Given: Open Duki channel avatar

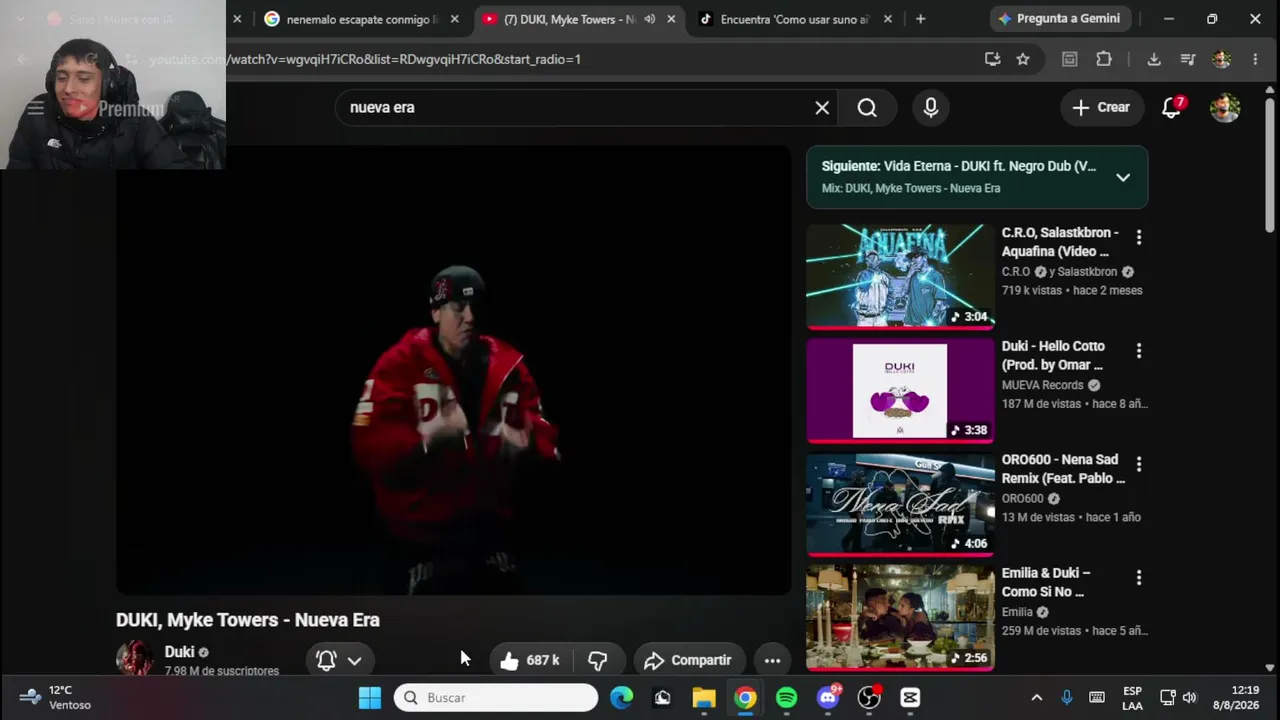Looking at the screenshot, I should click(134, 659).
